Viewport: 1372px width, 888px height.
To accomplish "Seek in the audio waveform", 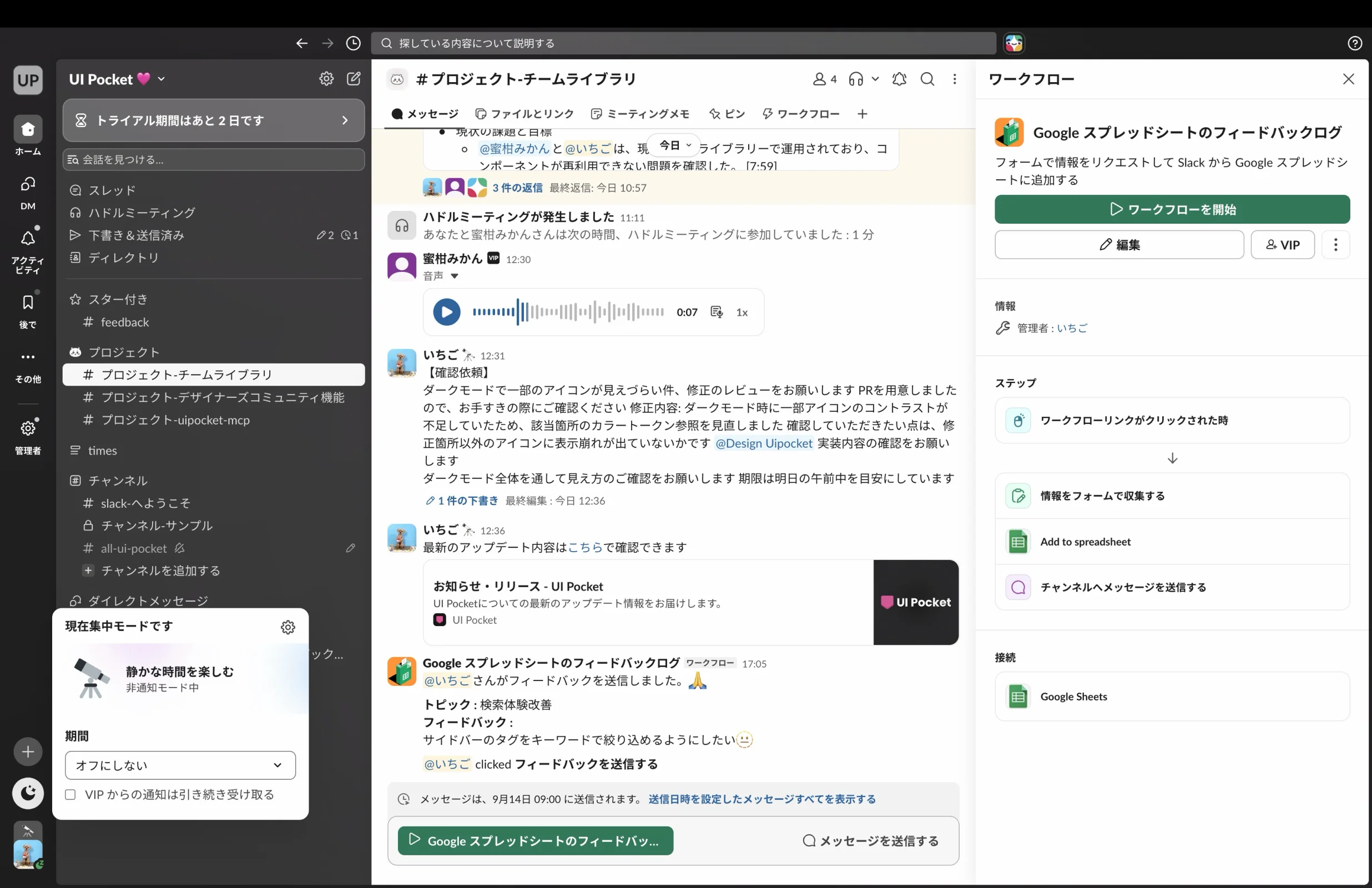I will pyautogui.click(x=568, y=312).
